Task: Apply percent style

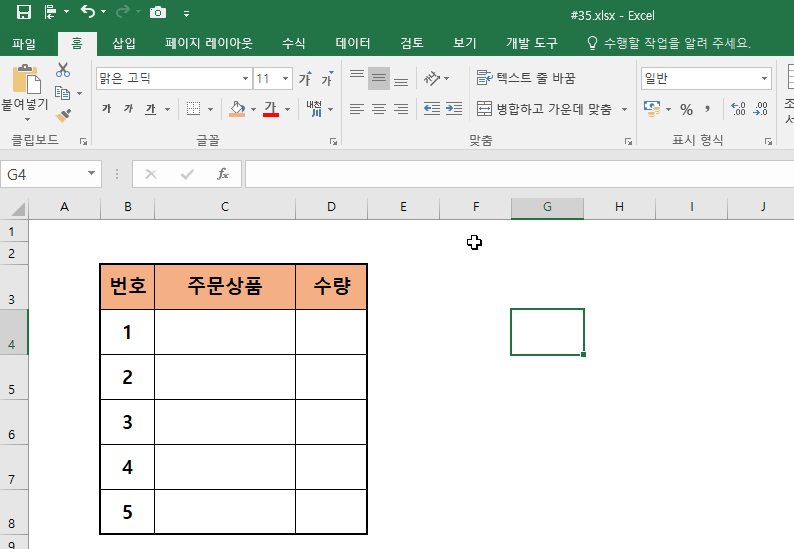Action: (686, 109)
